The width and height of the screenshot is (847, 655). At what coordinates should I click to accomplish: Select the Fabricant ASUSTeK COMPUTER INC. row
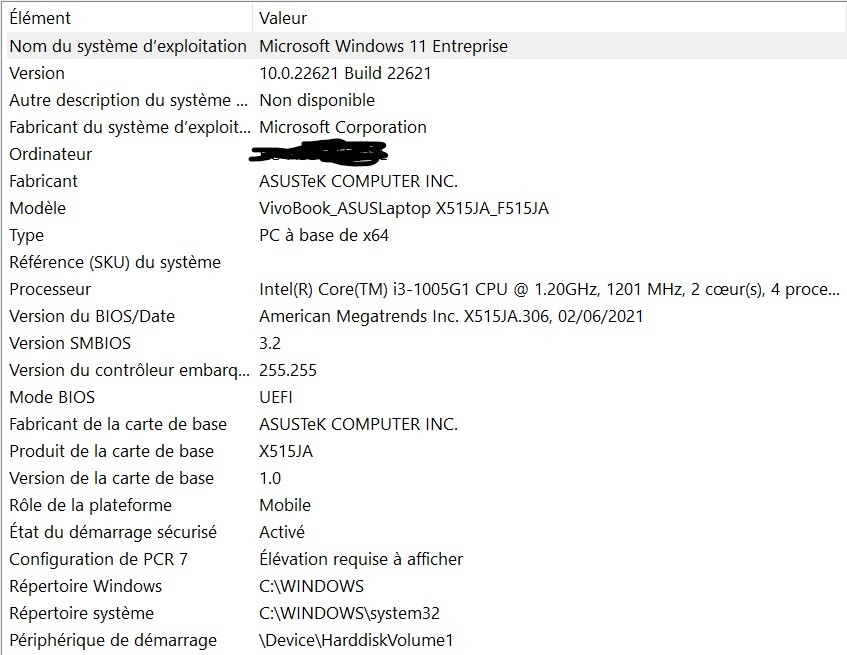coord(425,181)
